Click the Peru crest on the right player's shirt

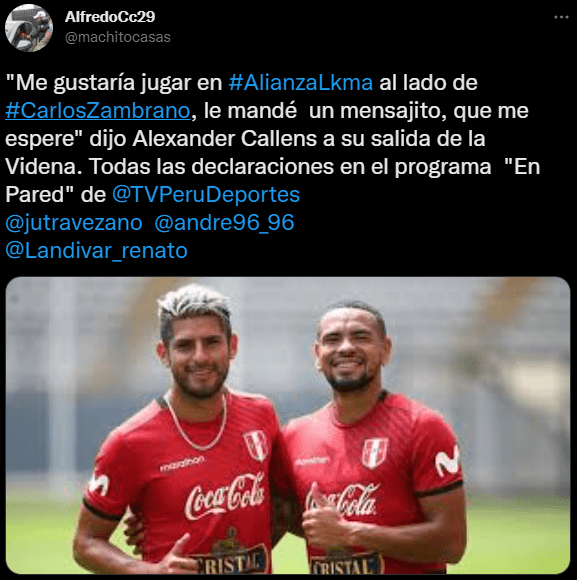[x=375, y=452]
